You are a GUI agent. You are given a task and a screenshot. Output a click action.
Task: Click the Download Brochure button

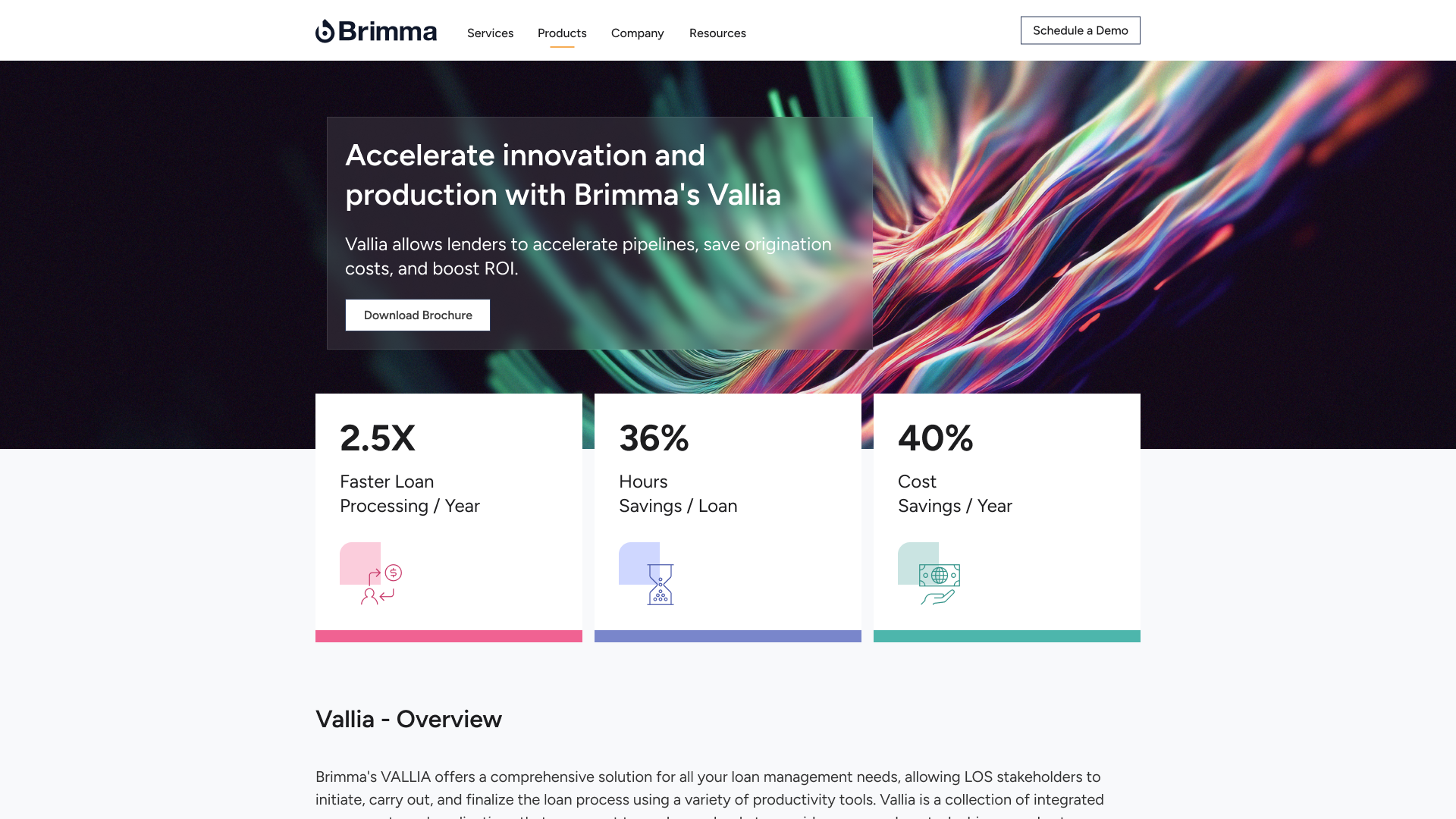tap(418, 315)
